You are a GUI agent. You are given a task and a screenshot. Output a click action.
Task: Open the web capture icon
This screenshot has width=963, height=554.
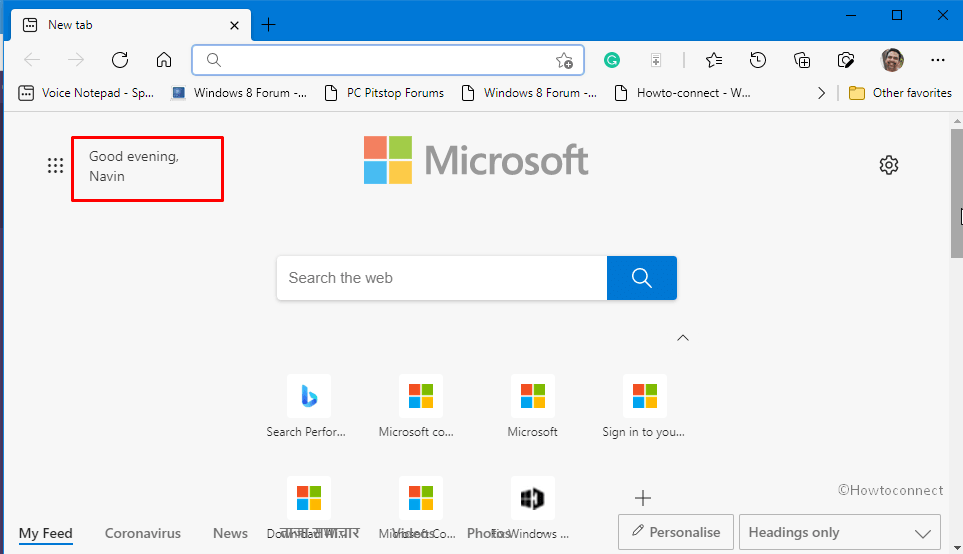coord(845,60)
